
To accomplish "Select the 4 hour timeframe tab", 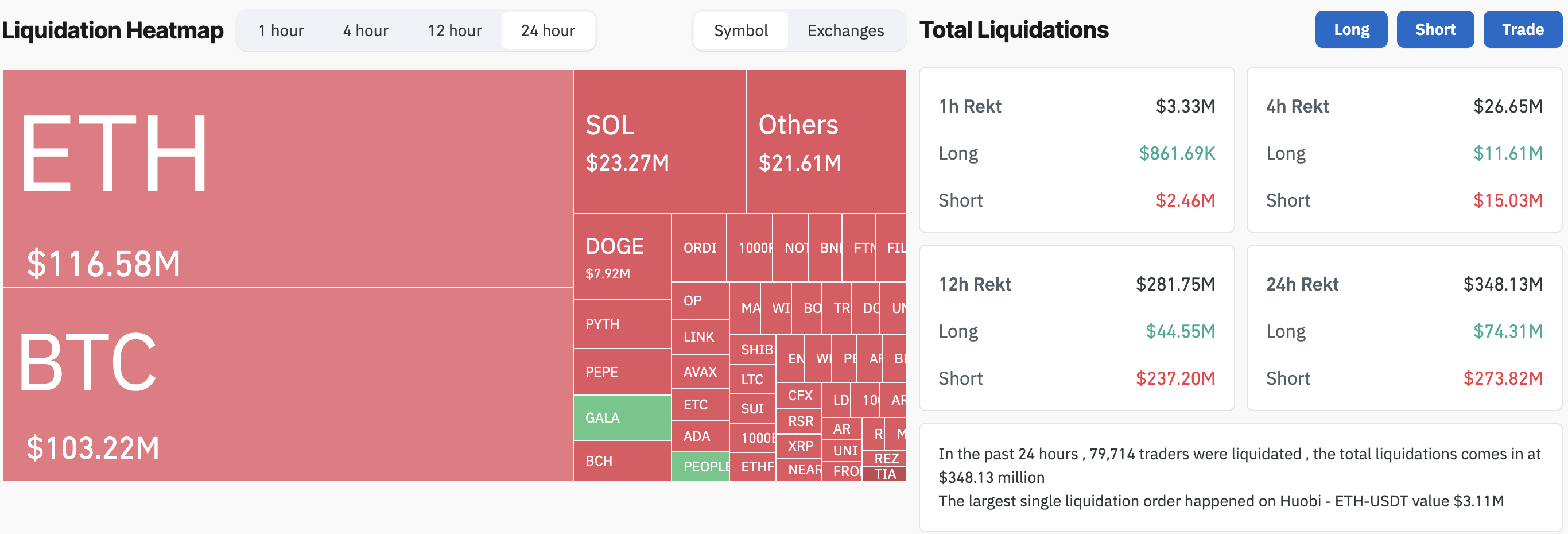I will click(365, 30).
